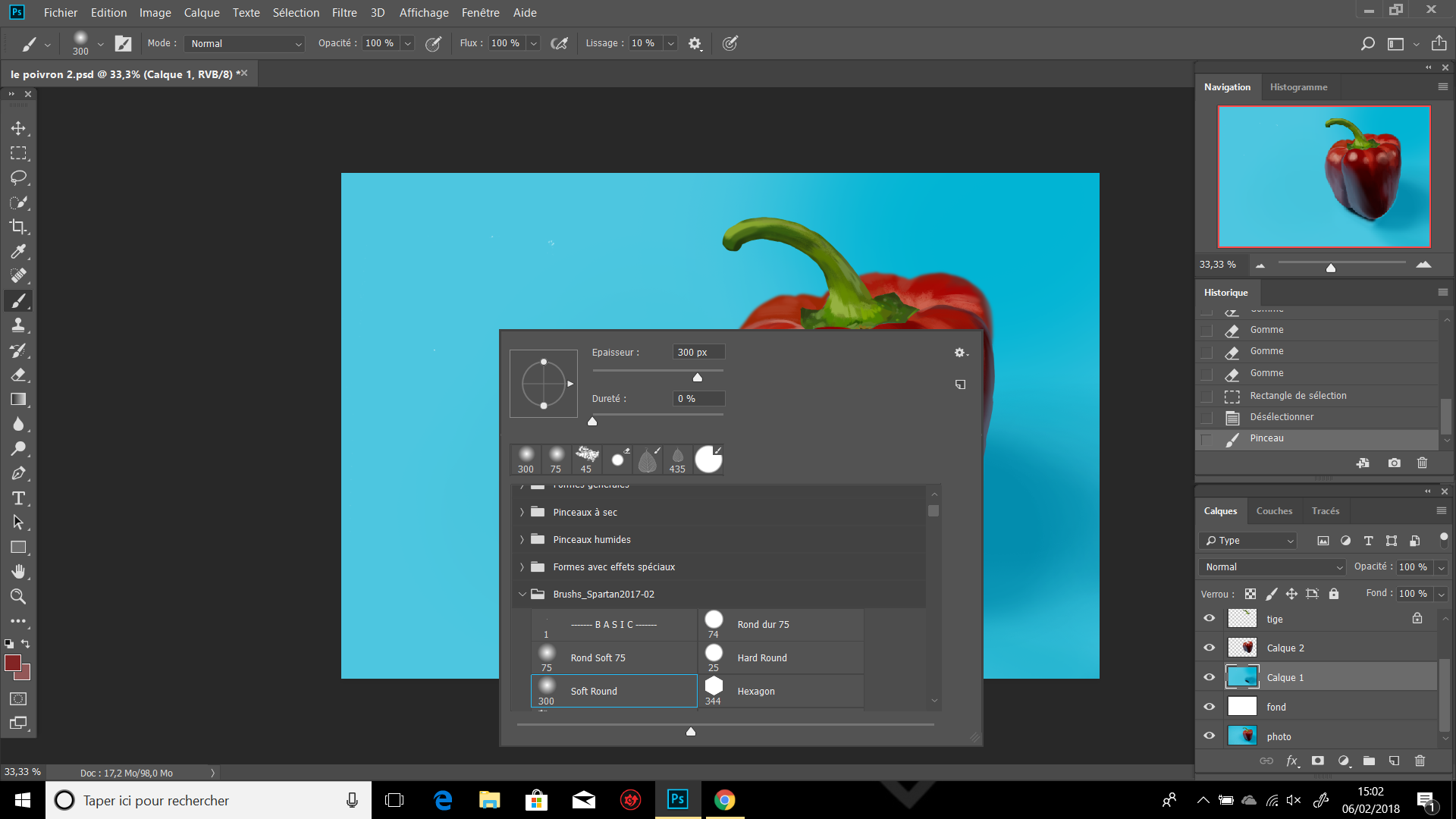Open the brush Mode dropdown

pyautogui.click(x=244, y=44)
